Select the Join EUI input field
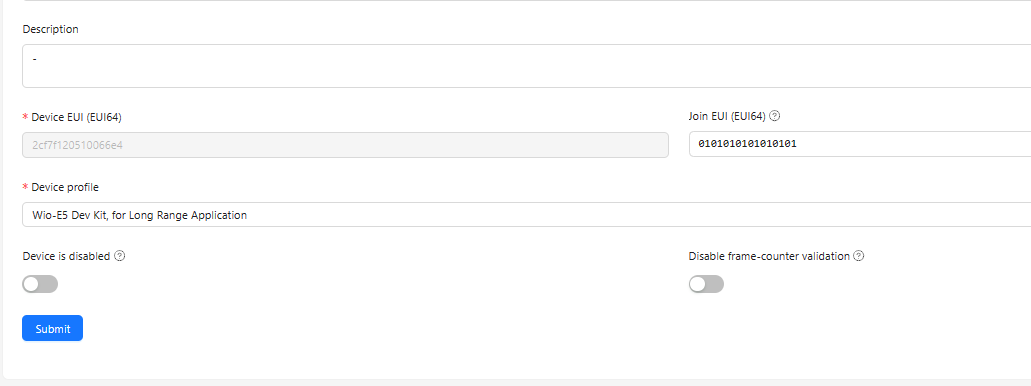The height and width of the screenshot is (386, 1031). click(x=860, y=144)
